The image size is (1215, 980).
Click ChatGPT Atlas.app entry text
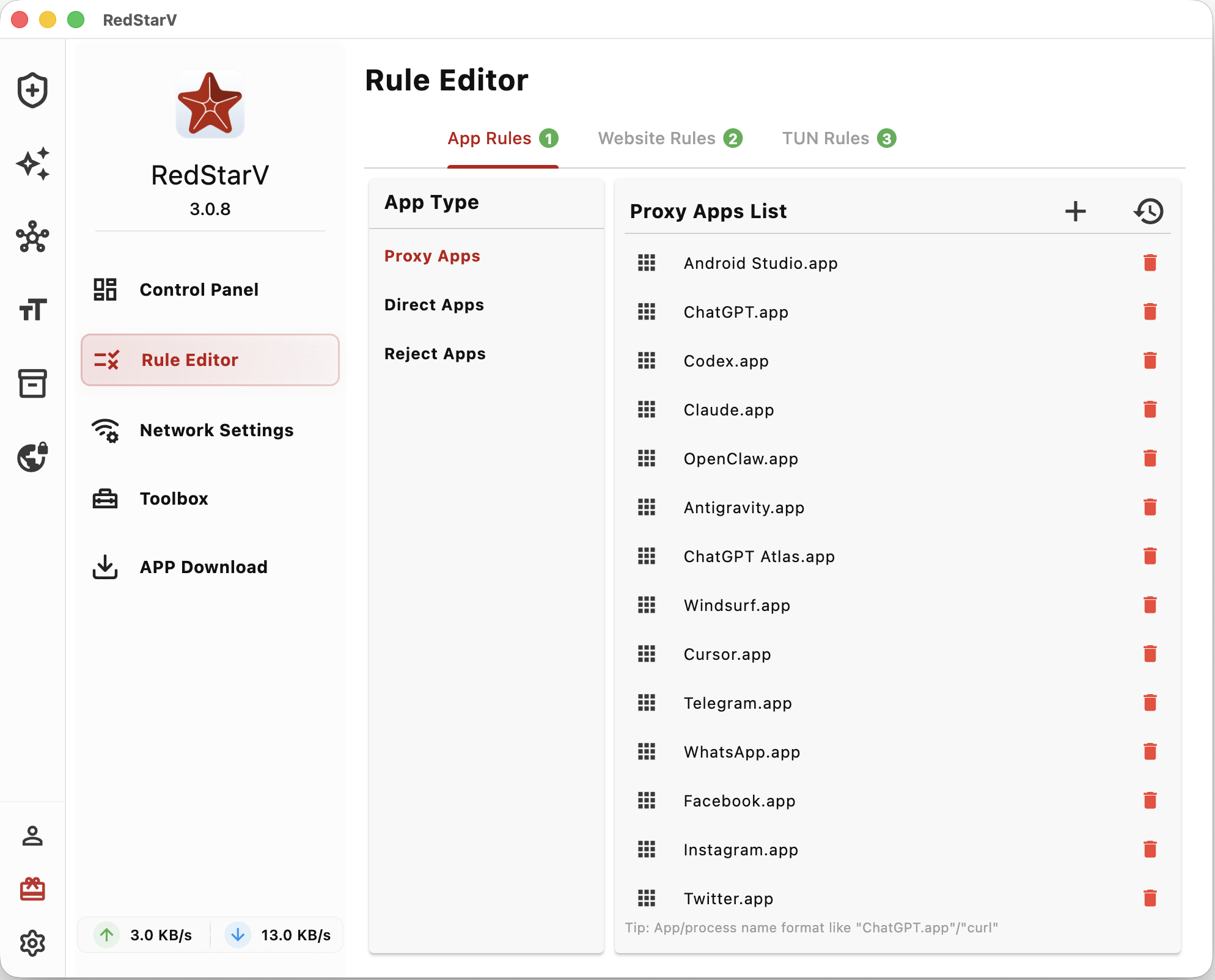(759, 557)
